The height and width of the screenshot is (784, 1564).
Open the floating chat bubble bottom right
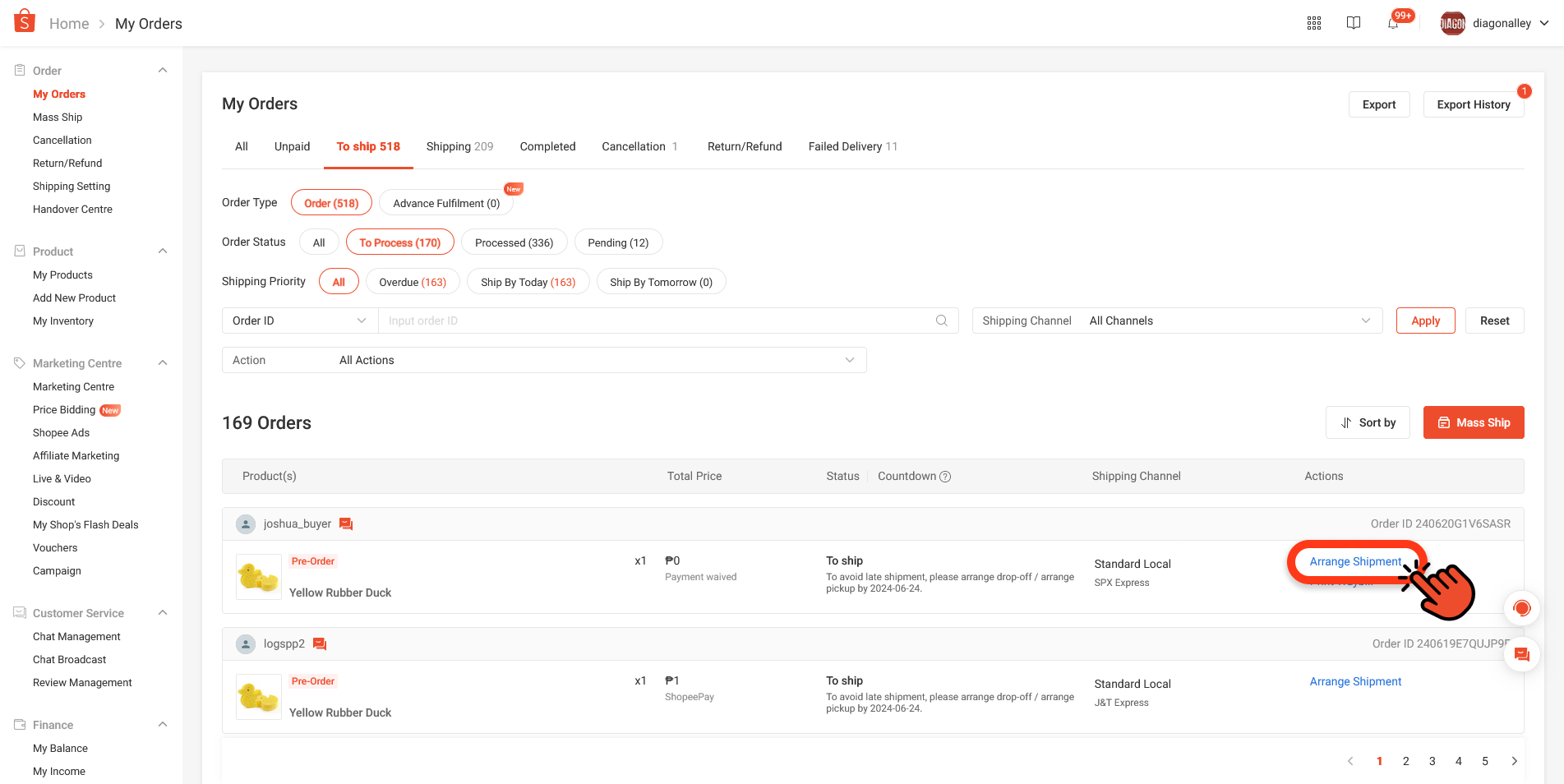(1521, 655)
